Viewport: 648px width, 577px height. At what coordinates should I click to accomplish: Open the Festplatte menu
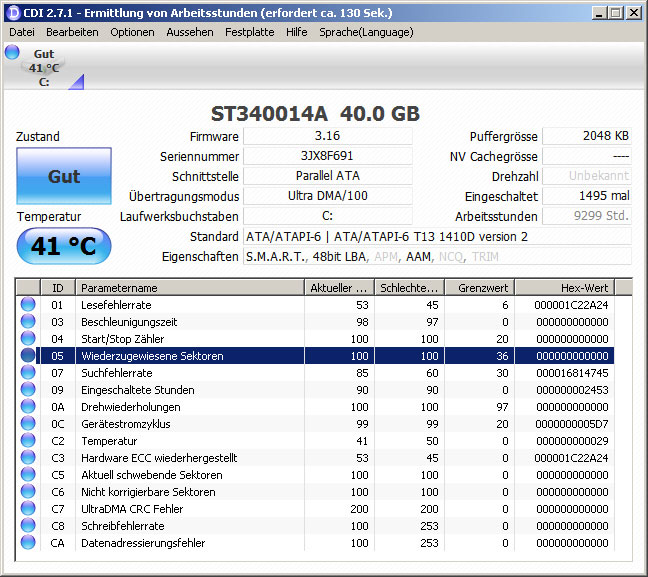click(249, 32)
